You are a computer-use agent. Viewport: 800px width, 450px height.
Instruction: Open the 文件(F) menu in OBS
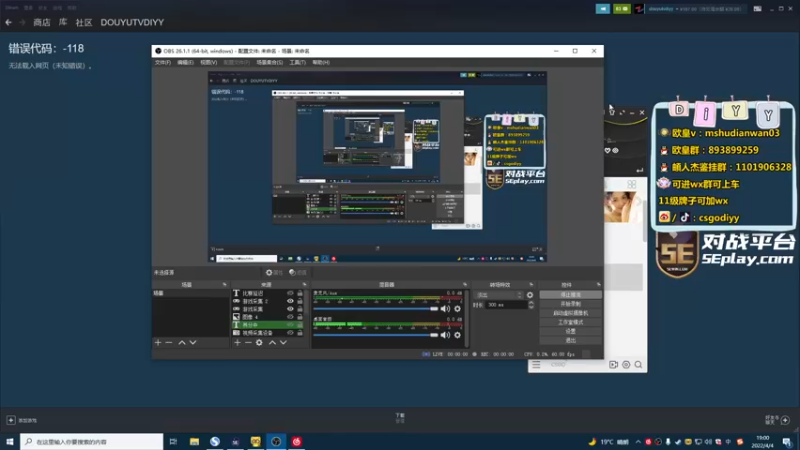163,62
